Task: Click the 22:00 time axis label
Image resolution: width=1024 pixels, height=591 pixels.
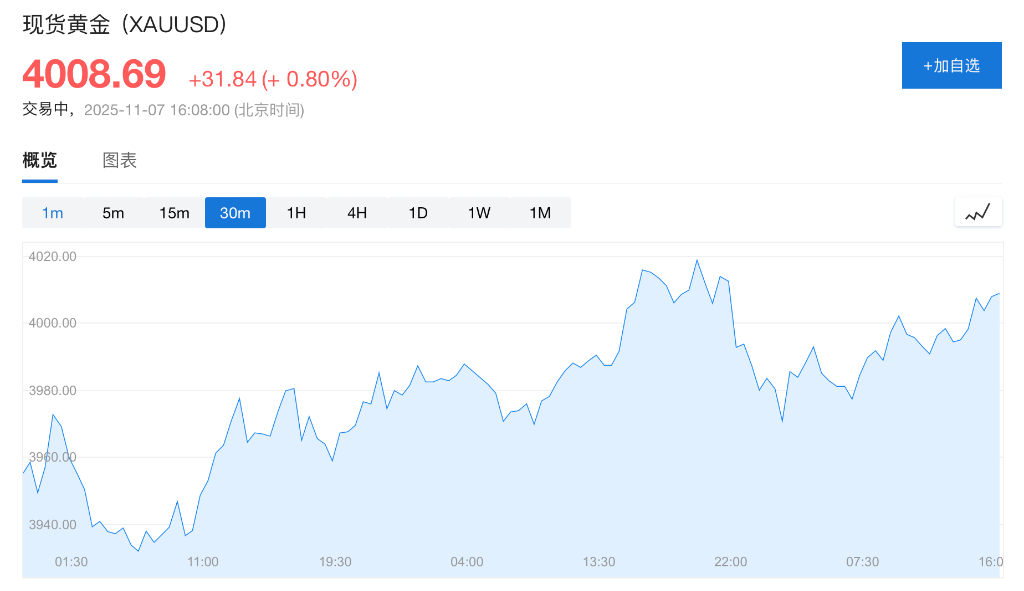Action: point(731,562)
